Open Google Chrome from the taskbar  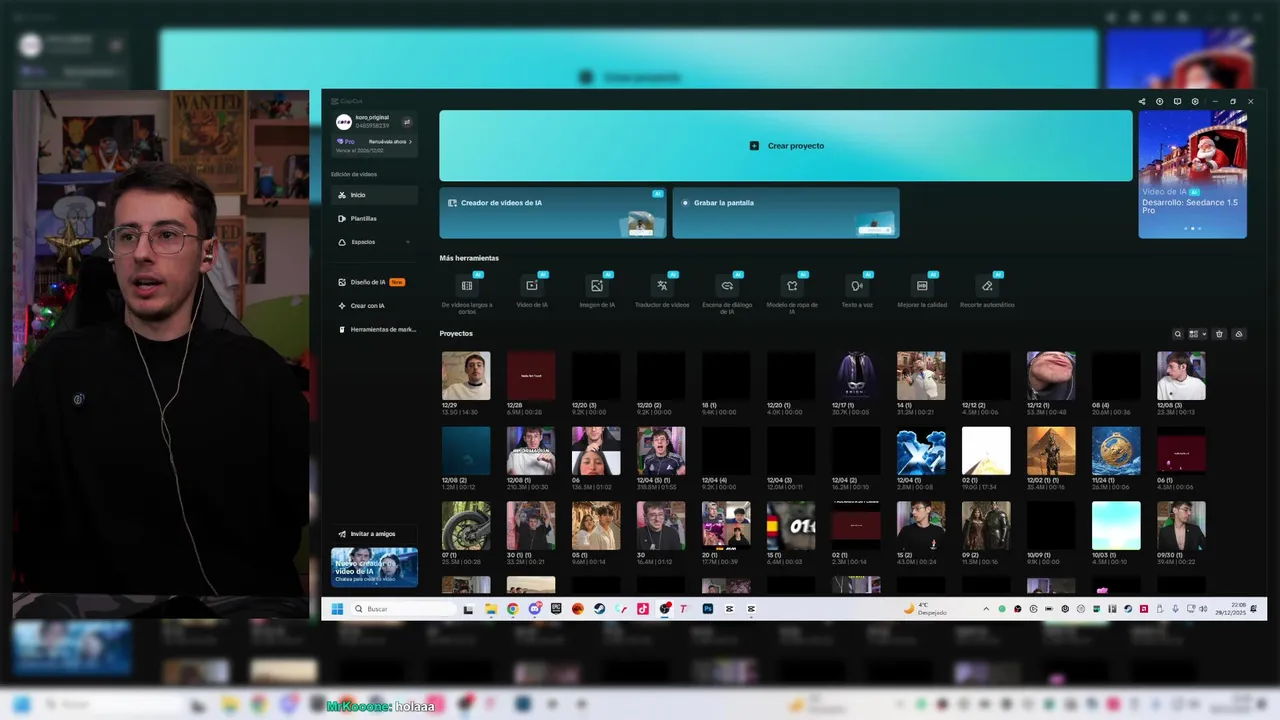click(x=513, y=609)
